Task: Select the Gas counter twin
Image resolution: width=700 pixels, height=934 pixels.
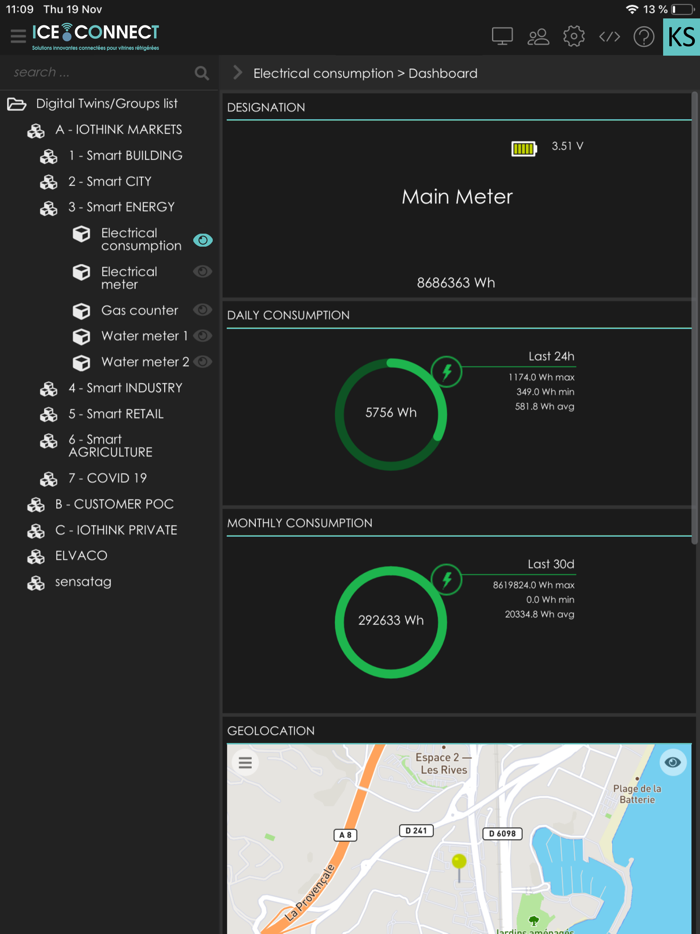Action: (139, 310)
